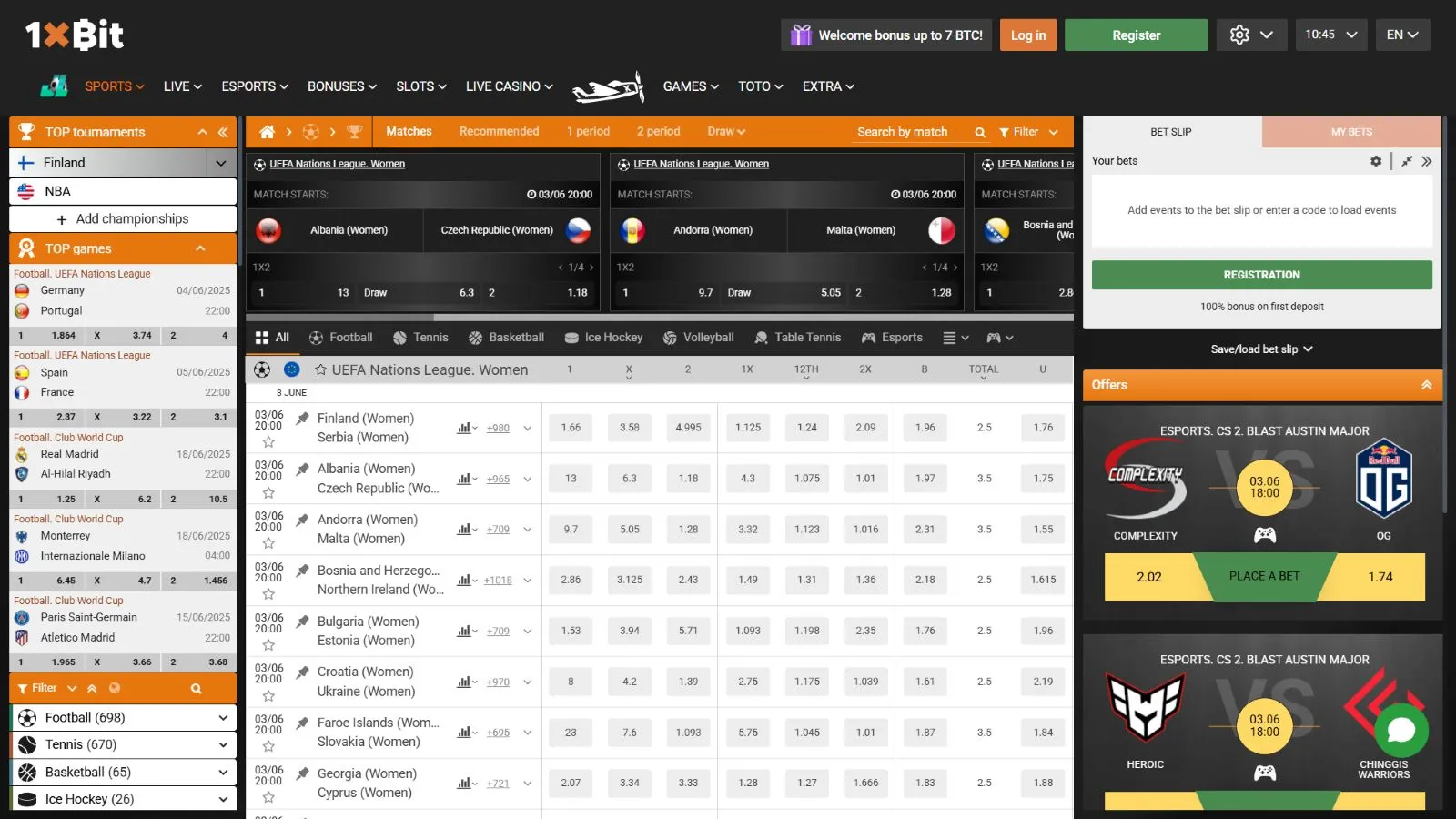This screenshot has width=1456, height=819.
Task: Open the home icon in breadcrumb bar
Action: (267, 132)
